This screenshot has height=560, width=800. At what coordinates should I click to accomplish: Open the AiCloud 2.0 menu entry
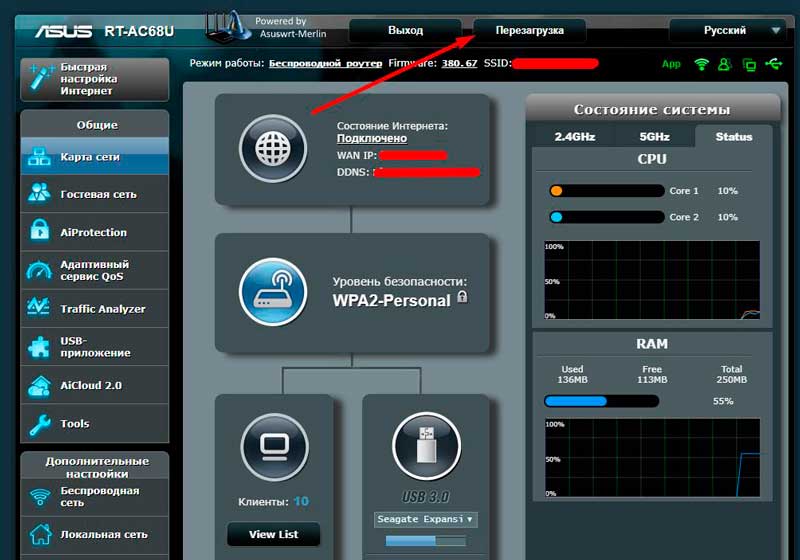click(95, 386)
